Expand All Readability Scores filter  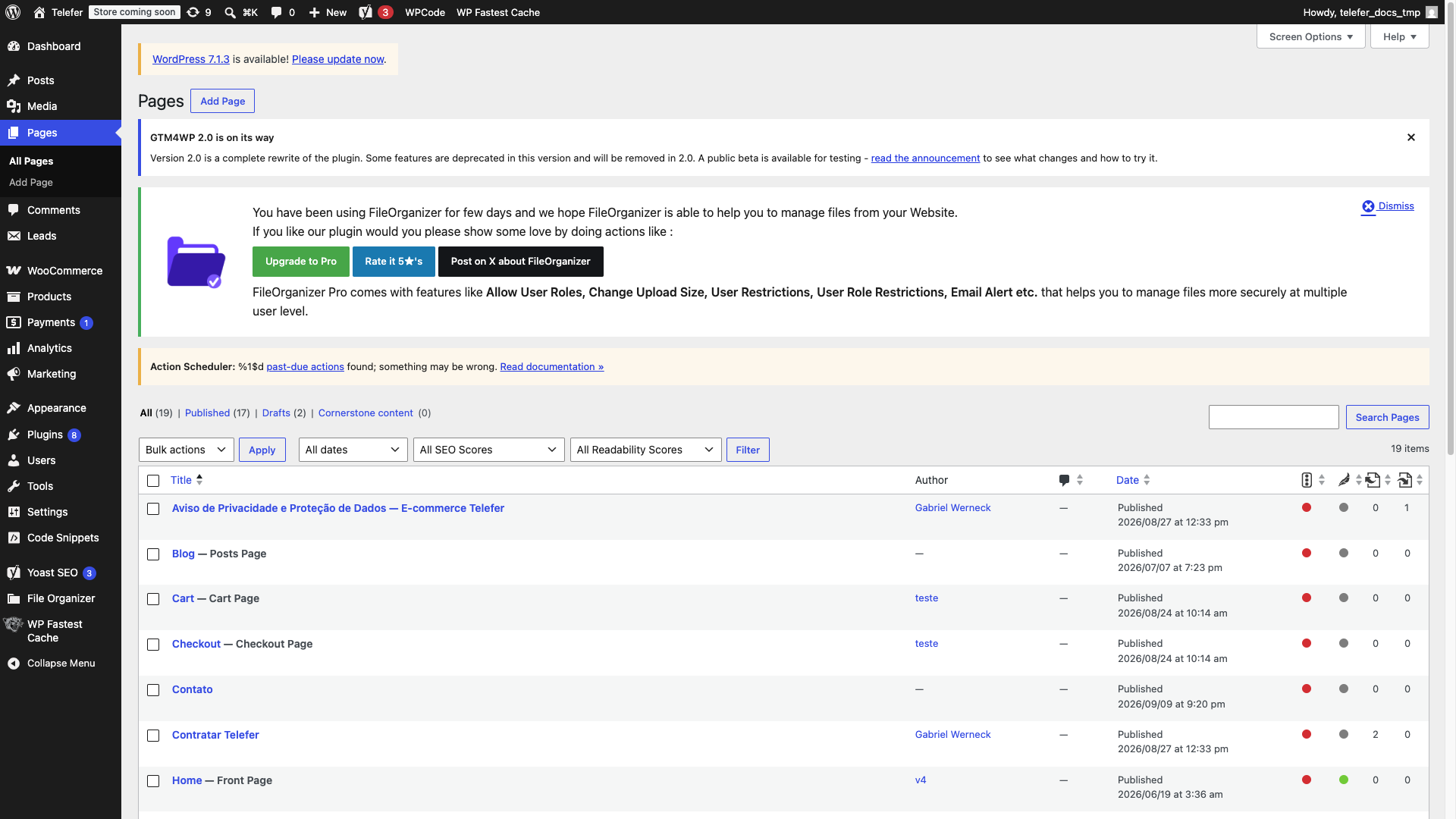(645, 450)
